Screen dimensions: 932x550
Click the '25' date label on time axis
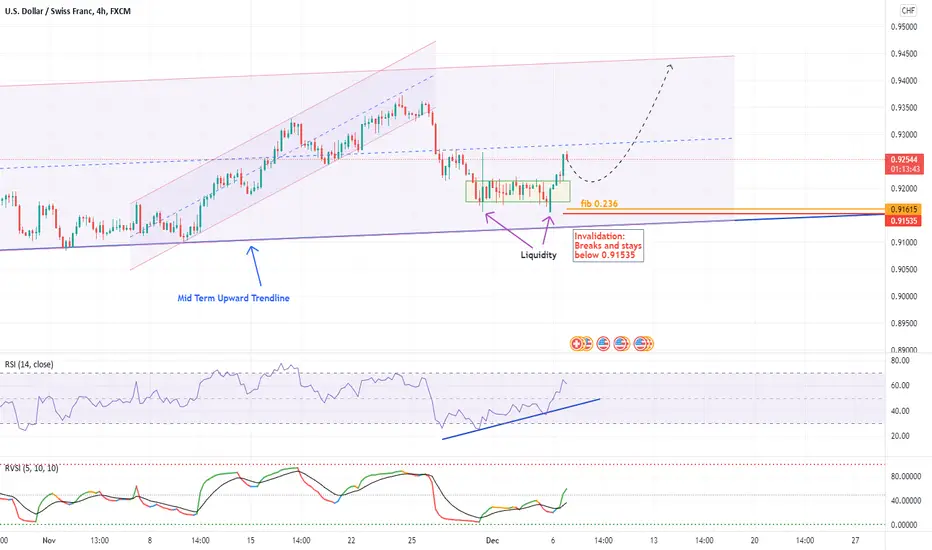(x=412, y=540)
